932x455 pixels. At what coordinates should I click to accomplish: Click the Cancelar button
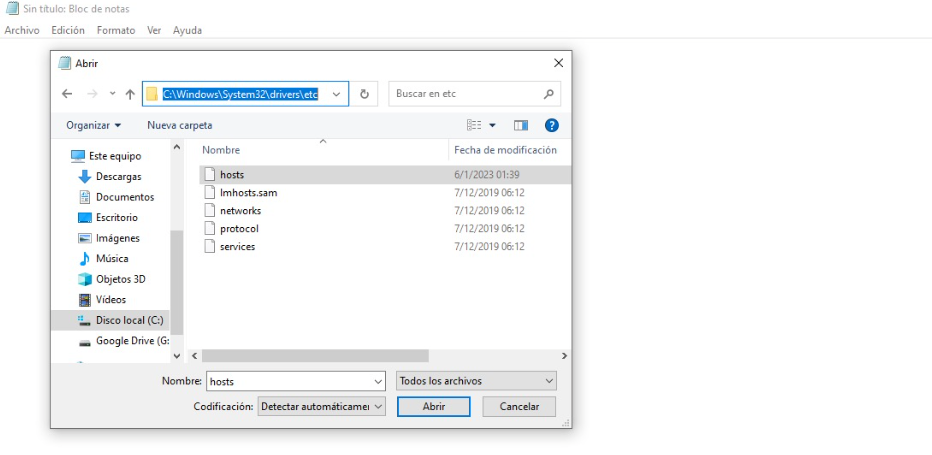click(x=519, y=407)
